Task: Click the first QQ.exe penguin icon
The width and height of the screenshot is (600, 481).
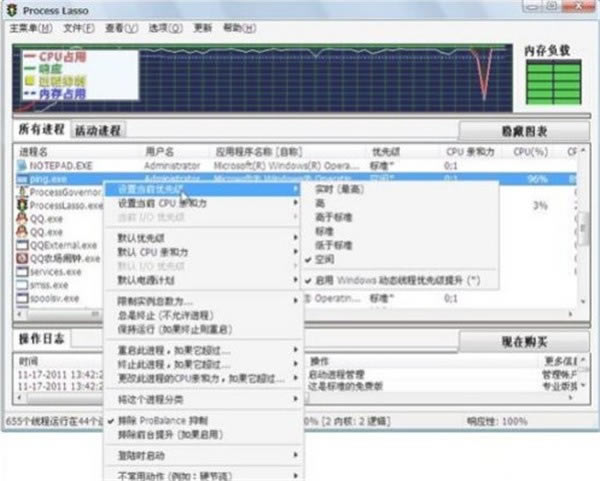Action: [x=22, y=218]
